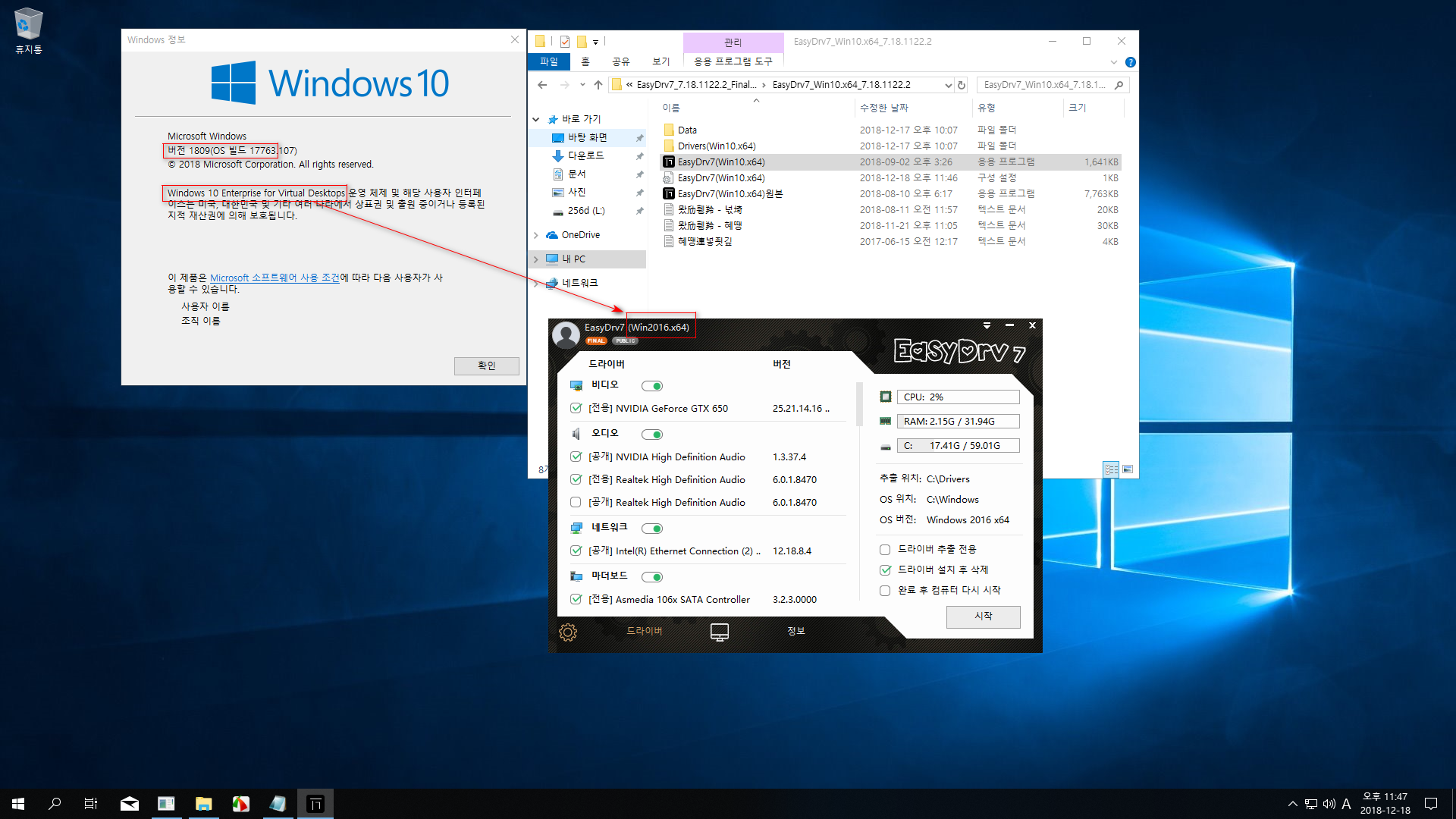The image size is (1456, 819).
Task: Open Explorer help question mark icon
Action: [1131, 62]
